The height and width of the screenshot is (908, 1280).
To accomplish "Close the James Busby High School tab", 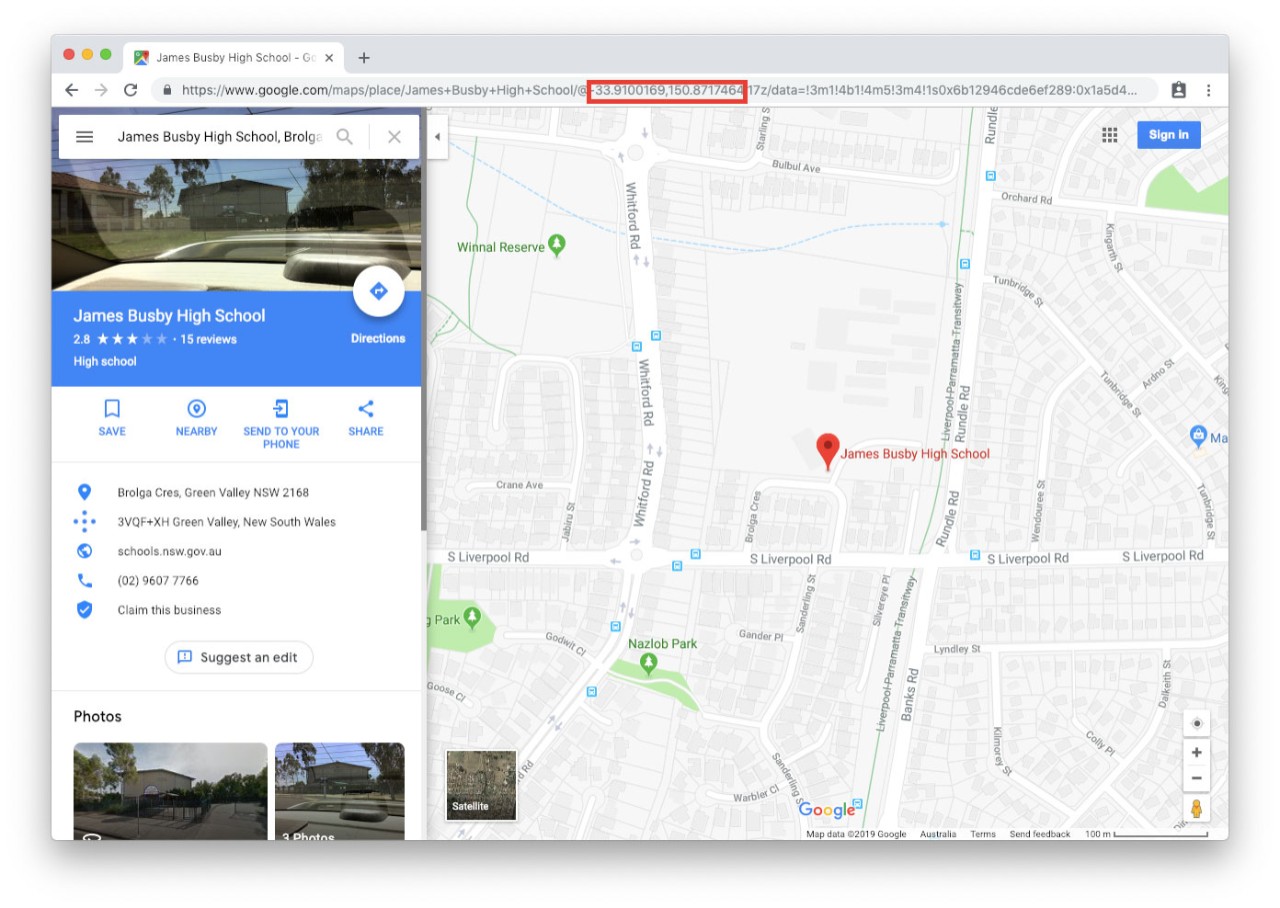I will click(x=329, y=58).
